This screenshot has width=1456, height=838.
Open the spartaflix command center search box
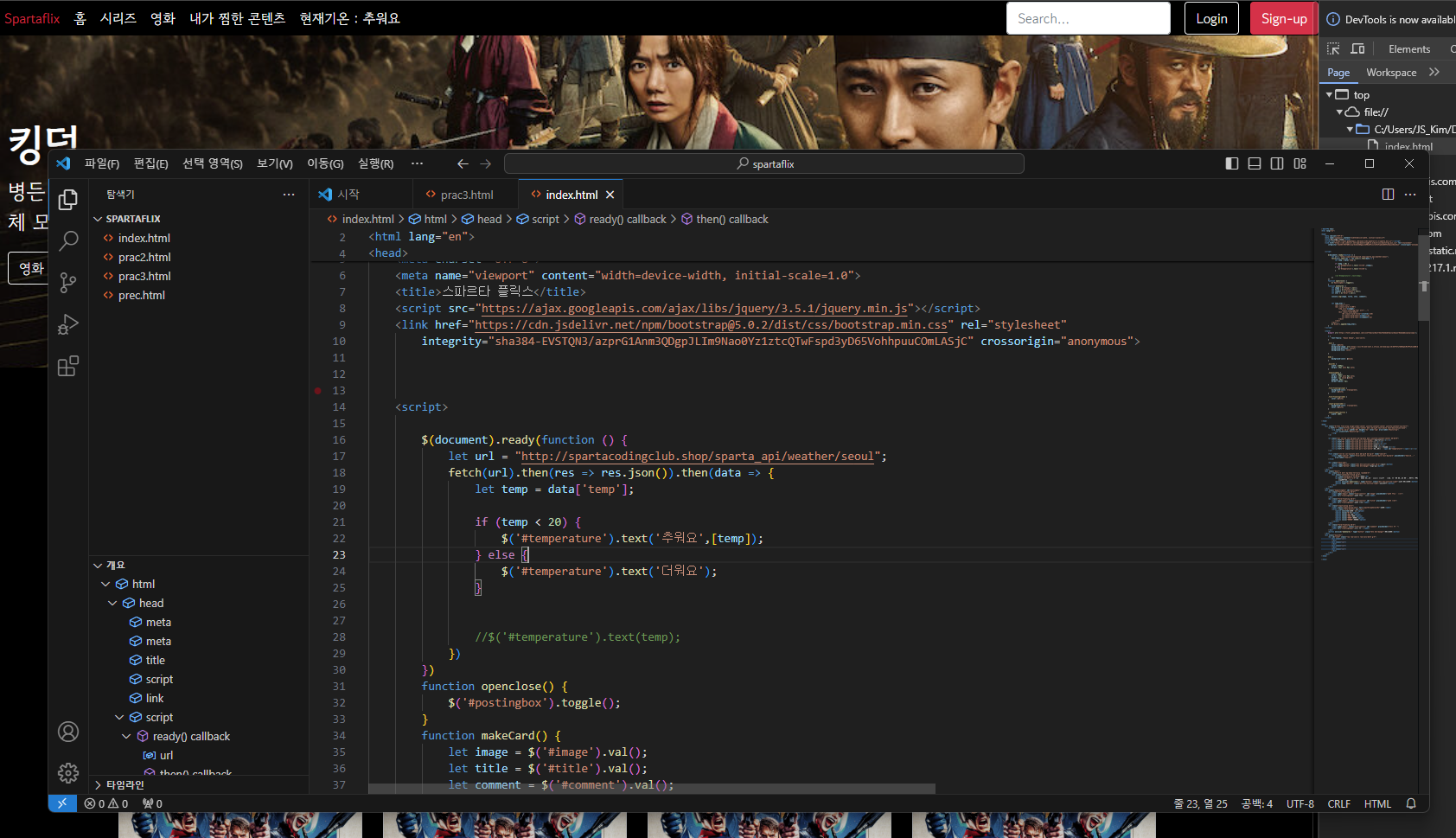pos(764,163)
